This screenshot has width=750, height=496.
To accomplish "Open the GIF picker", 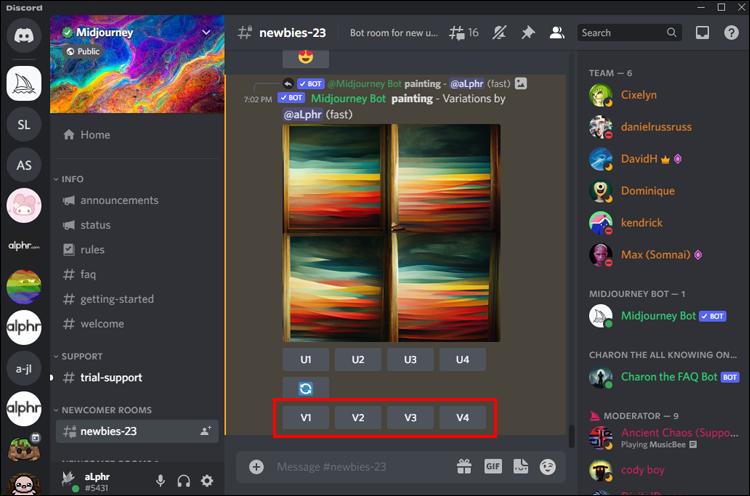I will [493, 466].
